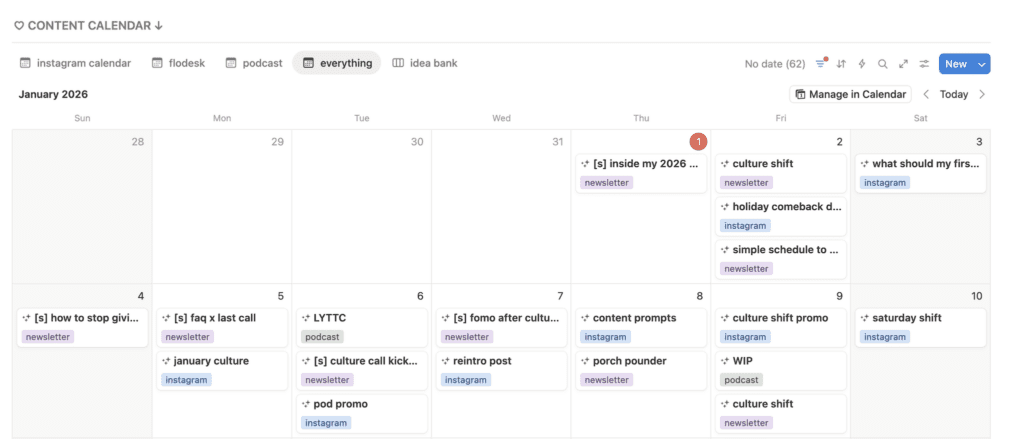This screenshot has width=1024, height=439.
Task: Open automations lightning bolt icon
Action: pyautogui.click(x=862, y=64)
